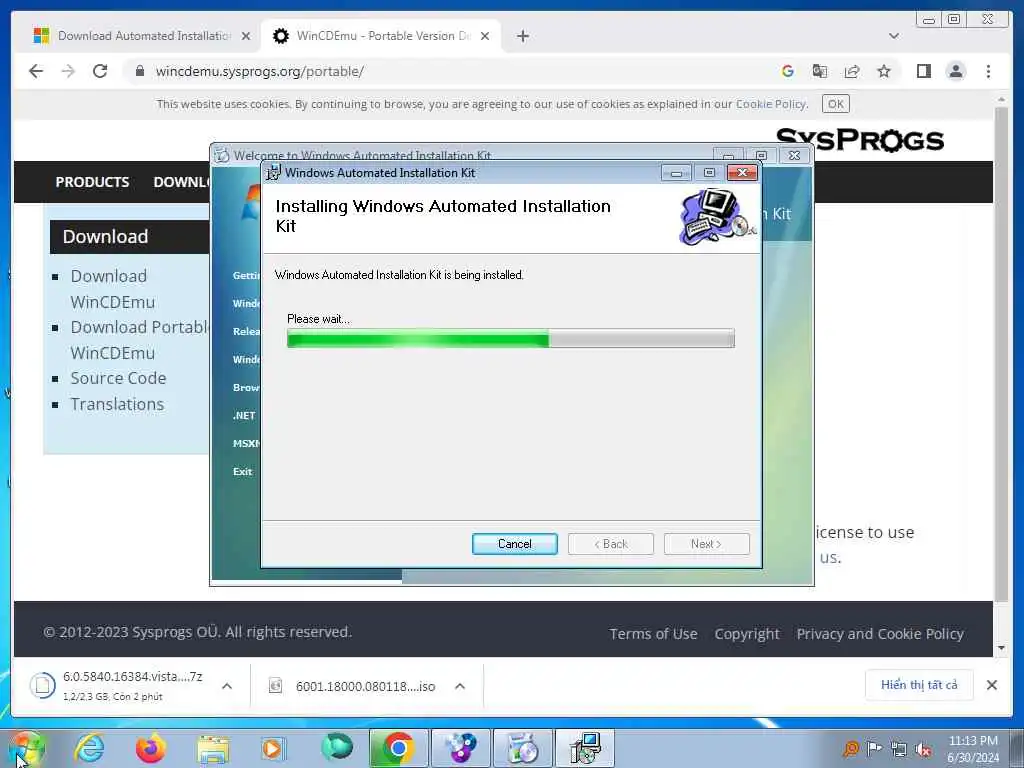Image resolution: width=1024 pixels, height=768 pixels.
Task: Open the Translations link
Action: [117, 404]
